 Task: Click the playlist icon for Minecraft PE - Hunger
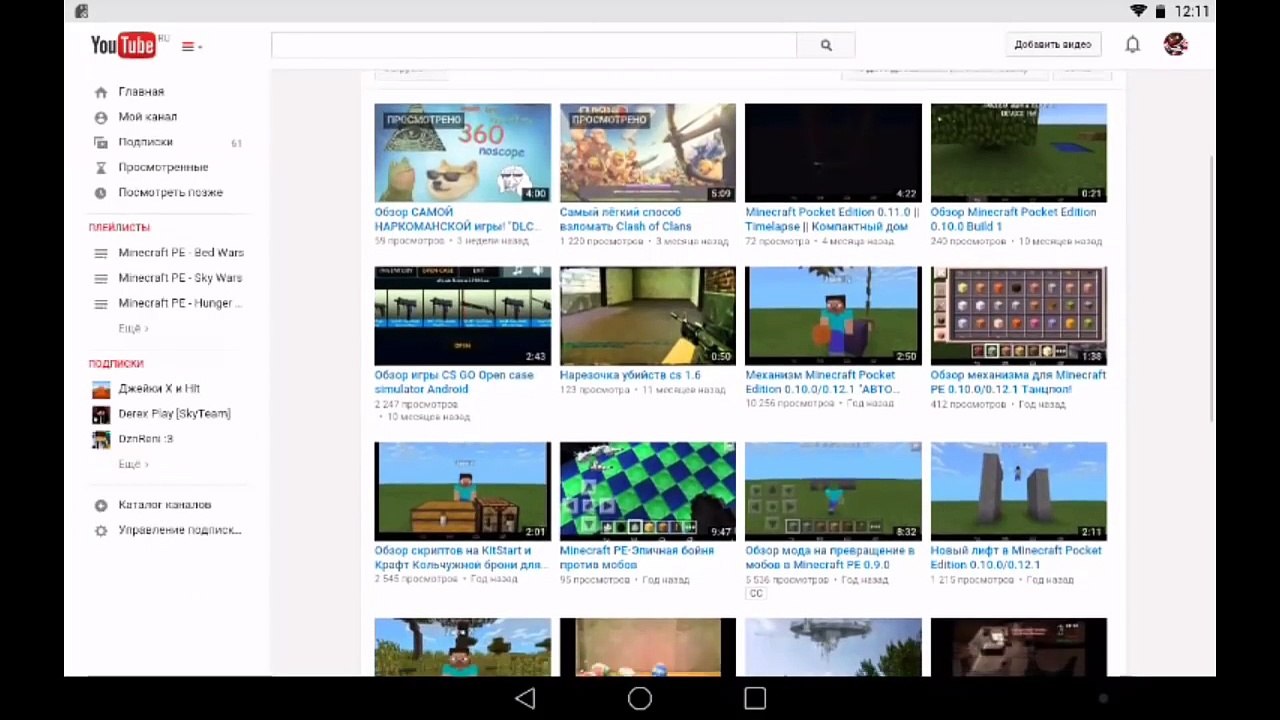pyautogui.click(x=101, y=303)
